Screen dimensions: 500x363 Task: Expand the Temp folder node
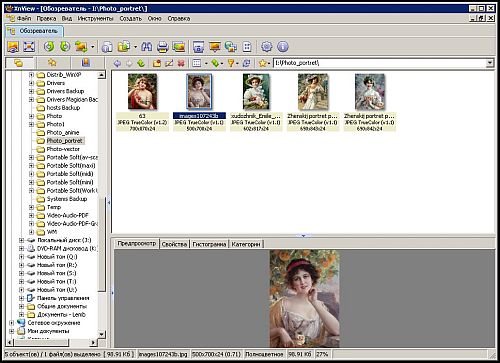[x=31, y=207]
